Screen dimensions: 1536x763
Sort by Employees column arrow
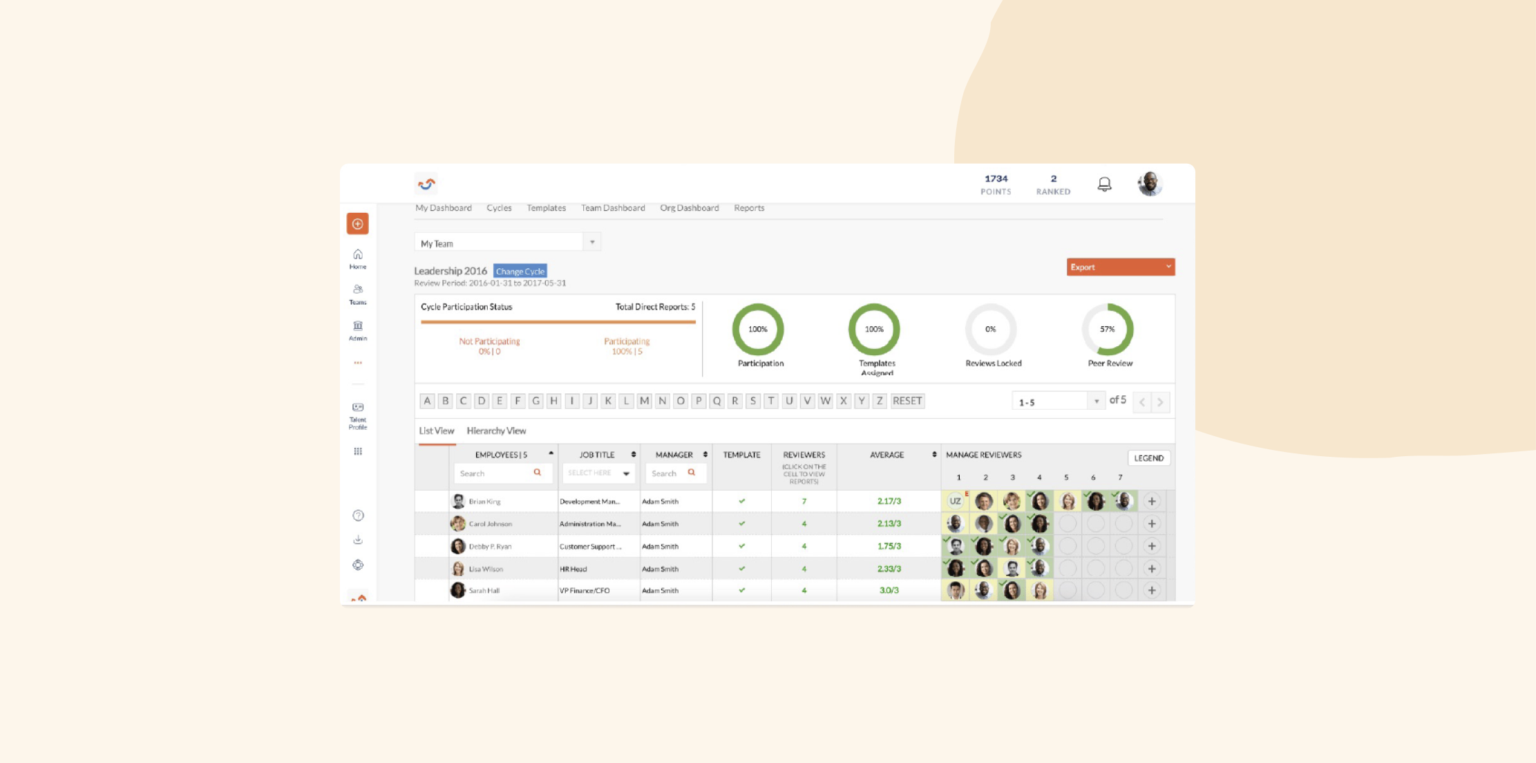(550, 454)
